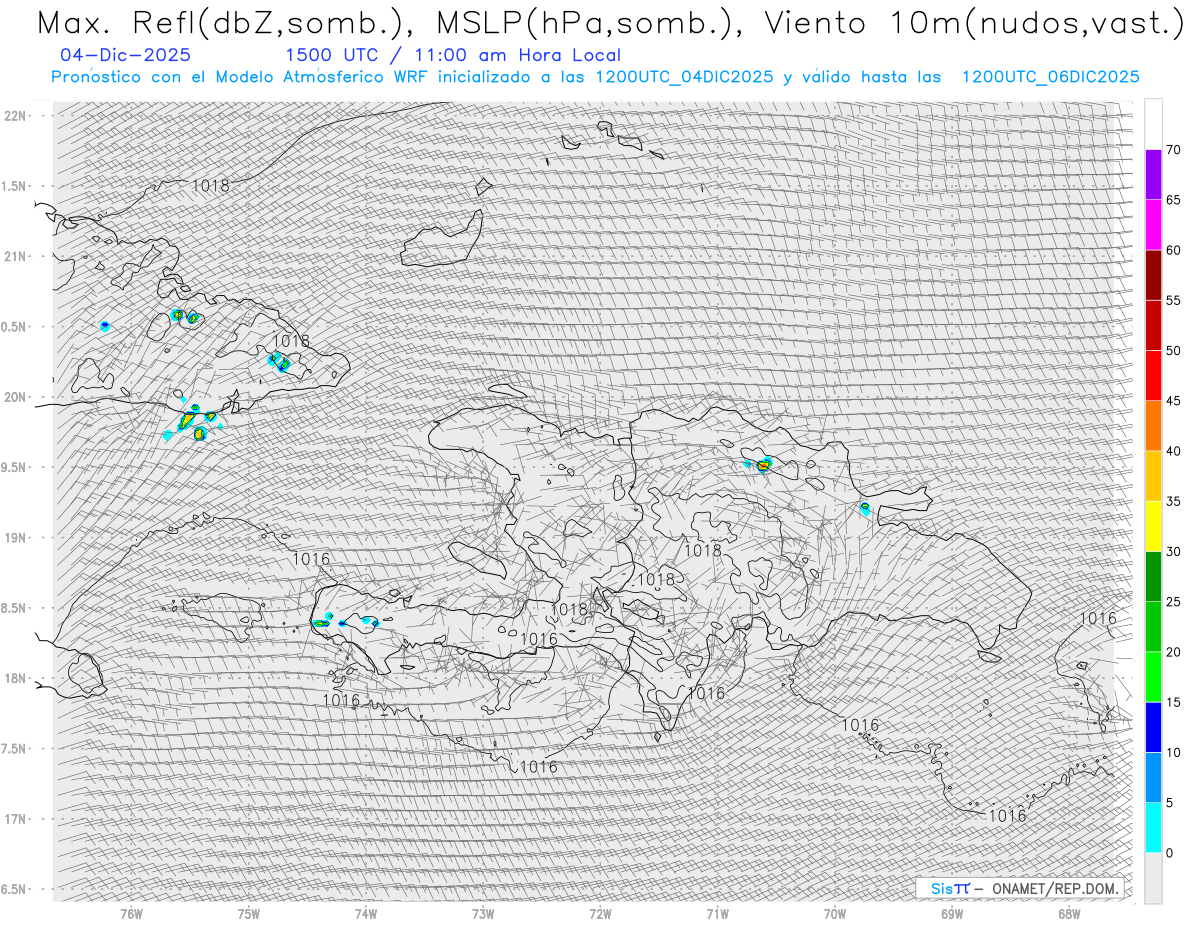
Task: Click the '20N' latitude label
Action: [x=15, y=397]
